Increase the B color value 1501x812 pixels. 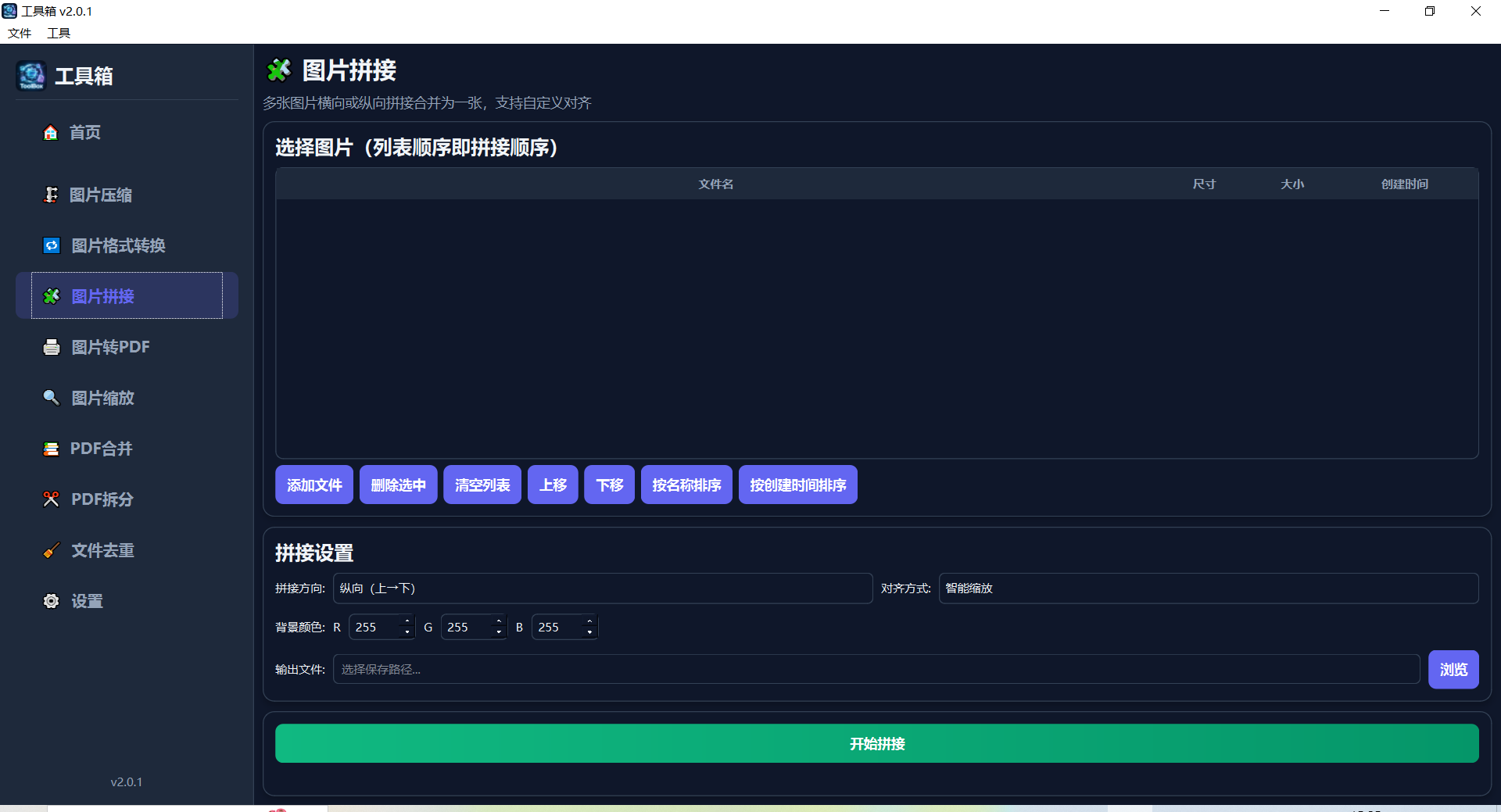[589, 622]
